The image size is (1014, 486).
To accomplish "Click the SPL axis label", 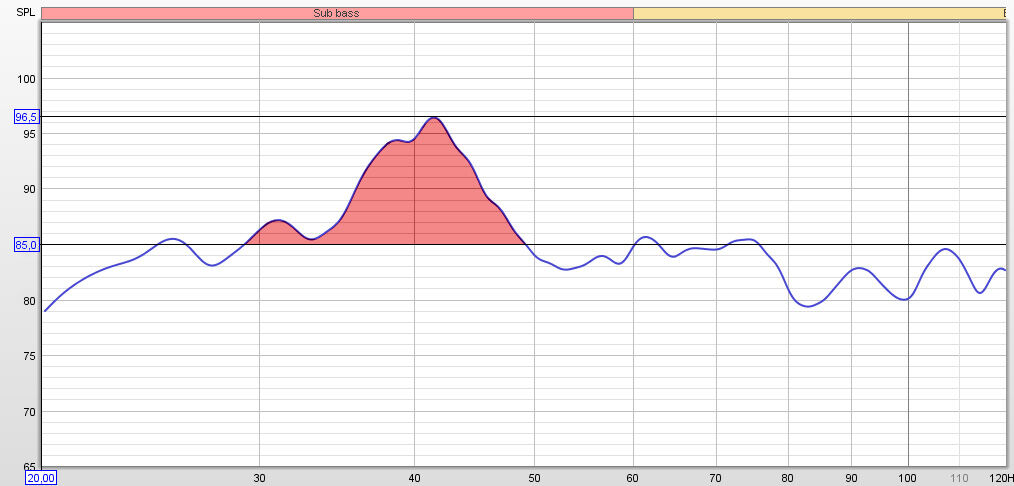I will [24, 12].
